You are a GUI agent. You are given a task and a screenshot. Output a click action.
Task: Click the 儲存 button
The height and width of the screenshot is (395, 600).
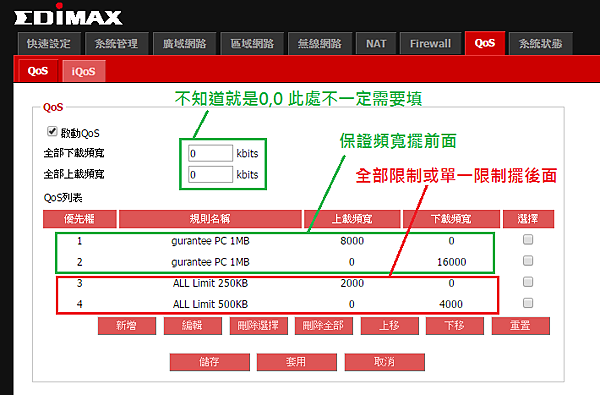click(x=210, y=362)
